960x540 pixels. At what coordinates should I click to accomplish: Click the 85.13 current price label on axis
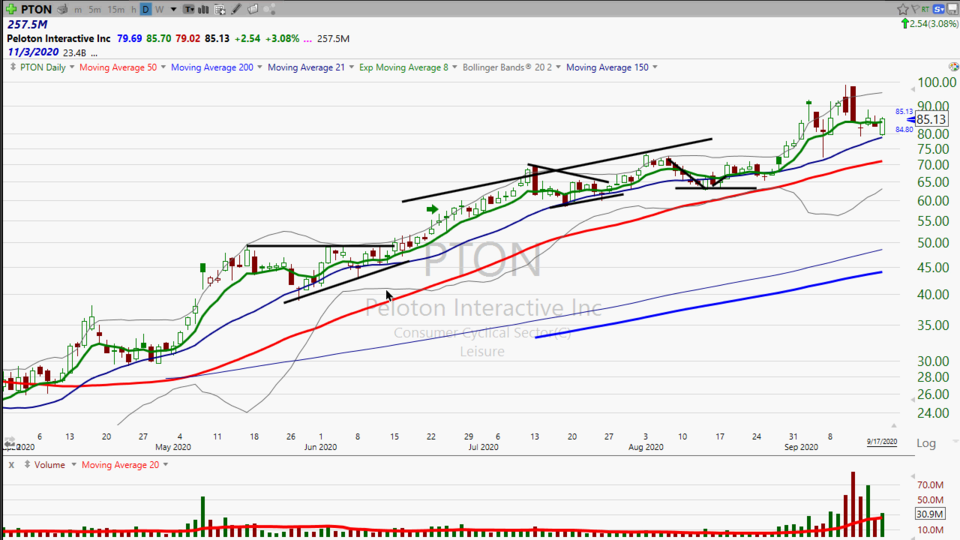pyautogui.click(x=931, y=119)
